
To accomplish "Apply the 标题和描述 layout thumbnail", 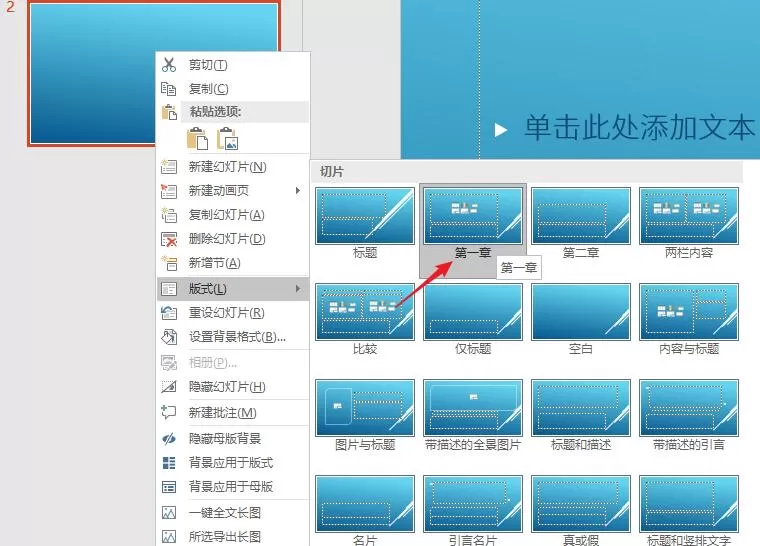I will [x=581, y=408].
